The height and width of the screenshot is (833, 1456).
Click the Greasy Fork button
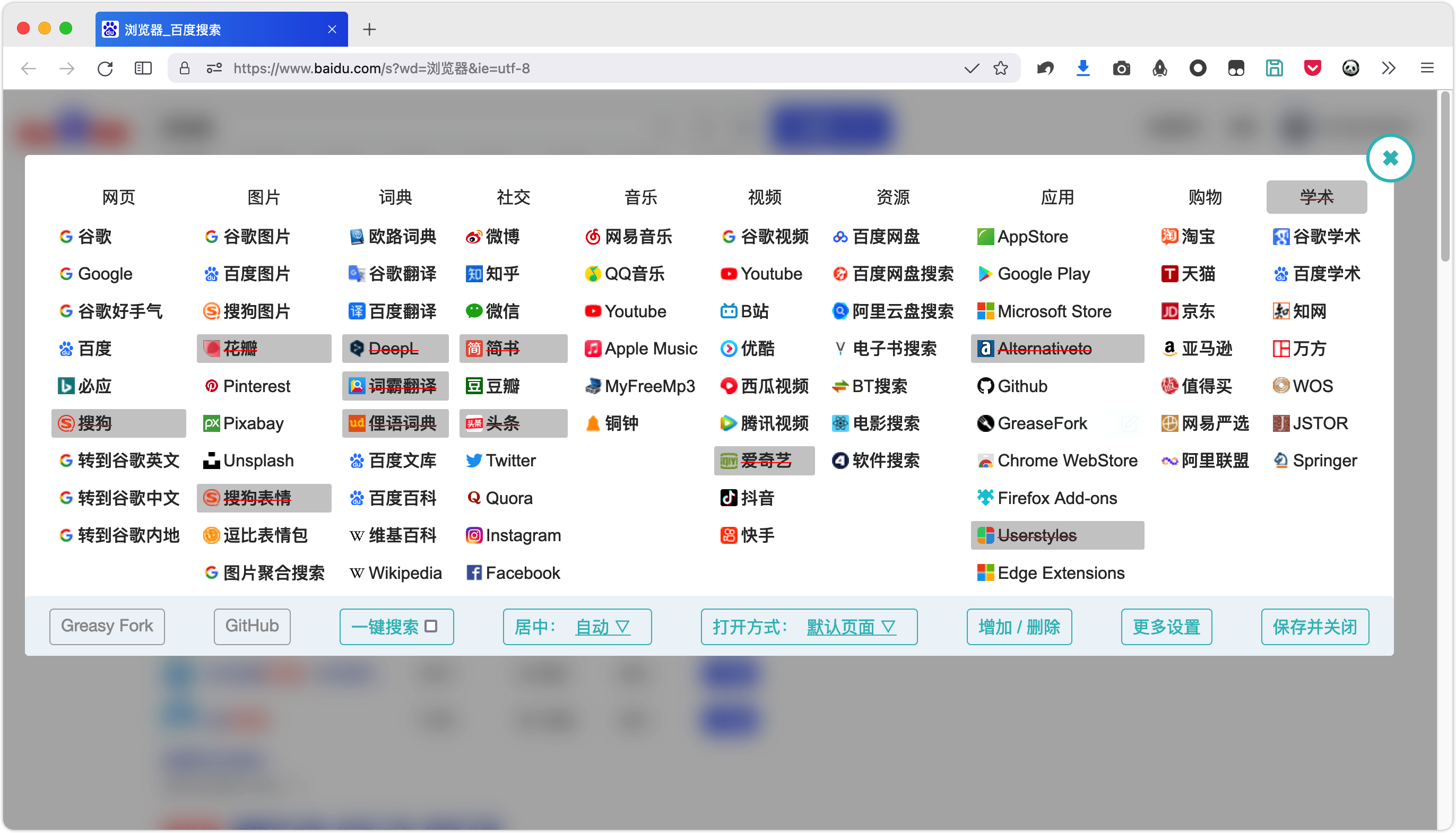tap(107, 626)
